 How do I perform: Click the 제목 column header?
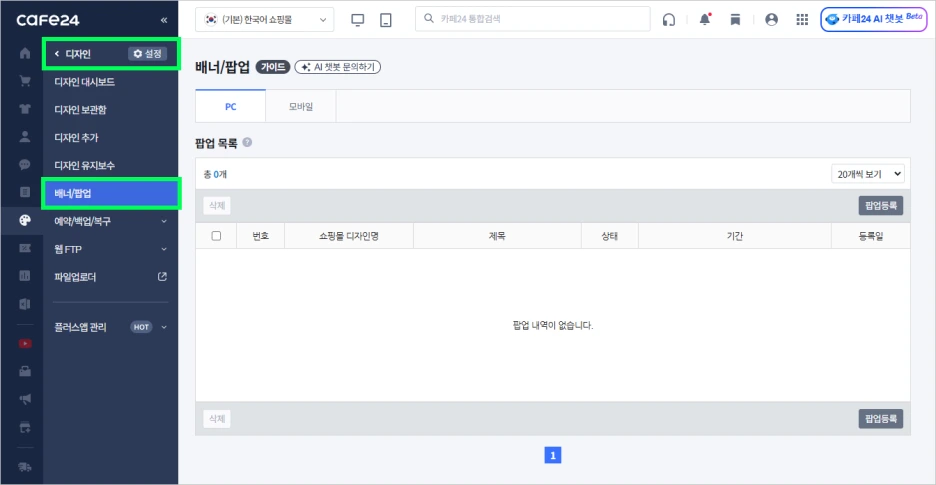click(x=497, y=236)
